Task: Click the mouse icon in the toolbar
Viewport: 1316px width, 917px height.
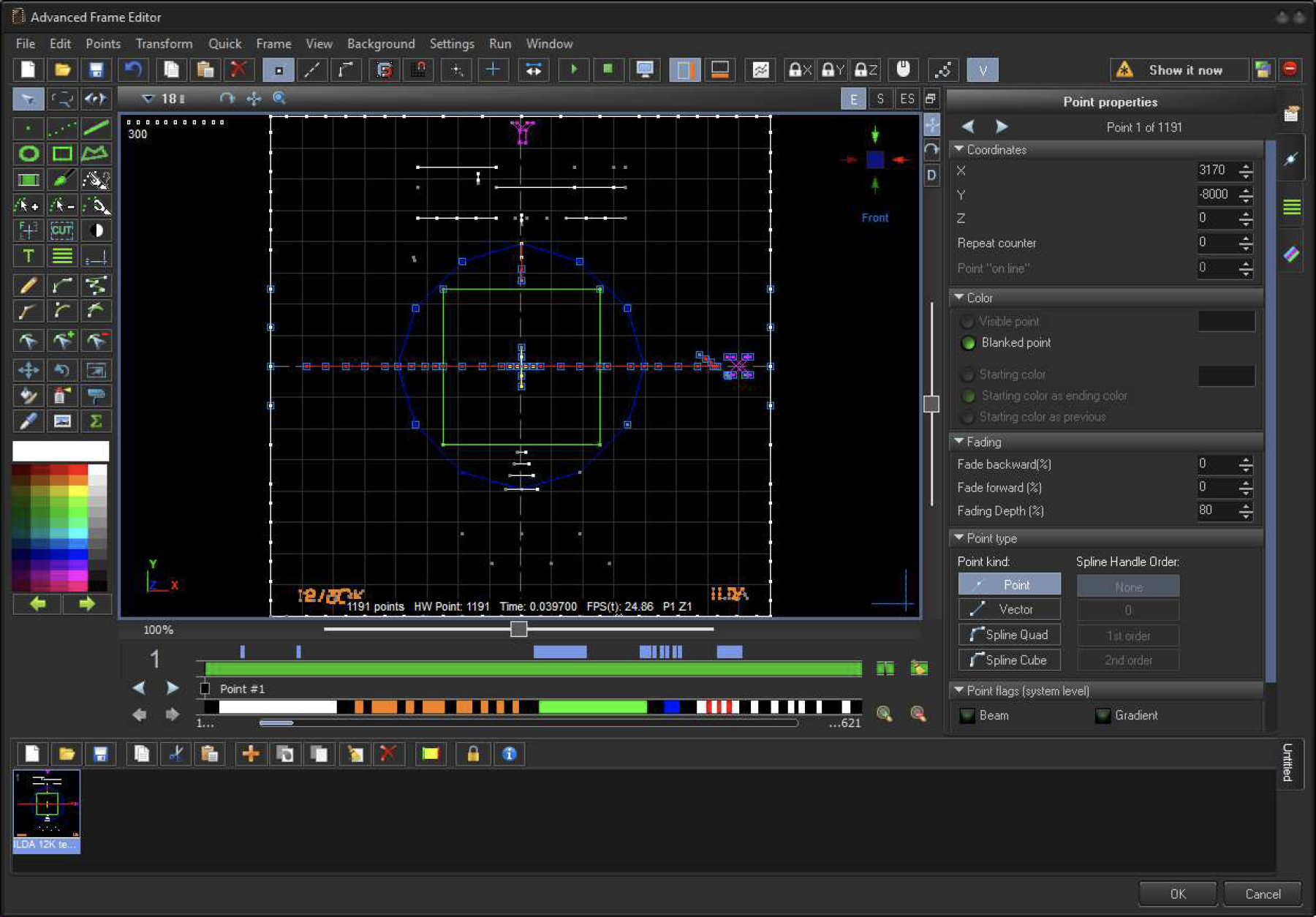Action: [x=904, y=69]
